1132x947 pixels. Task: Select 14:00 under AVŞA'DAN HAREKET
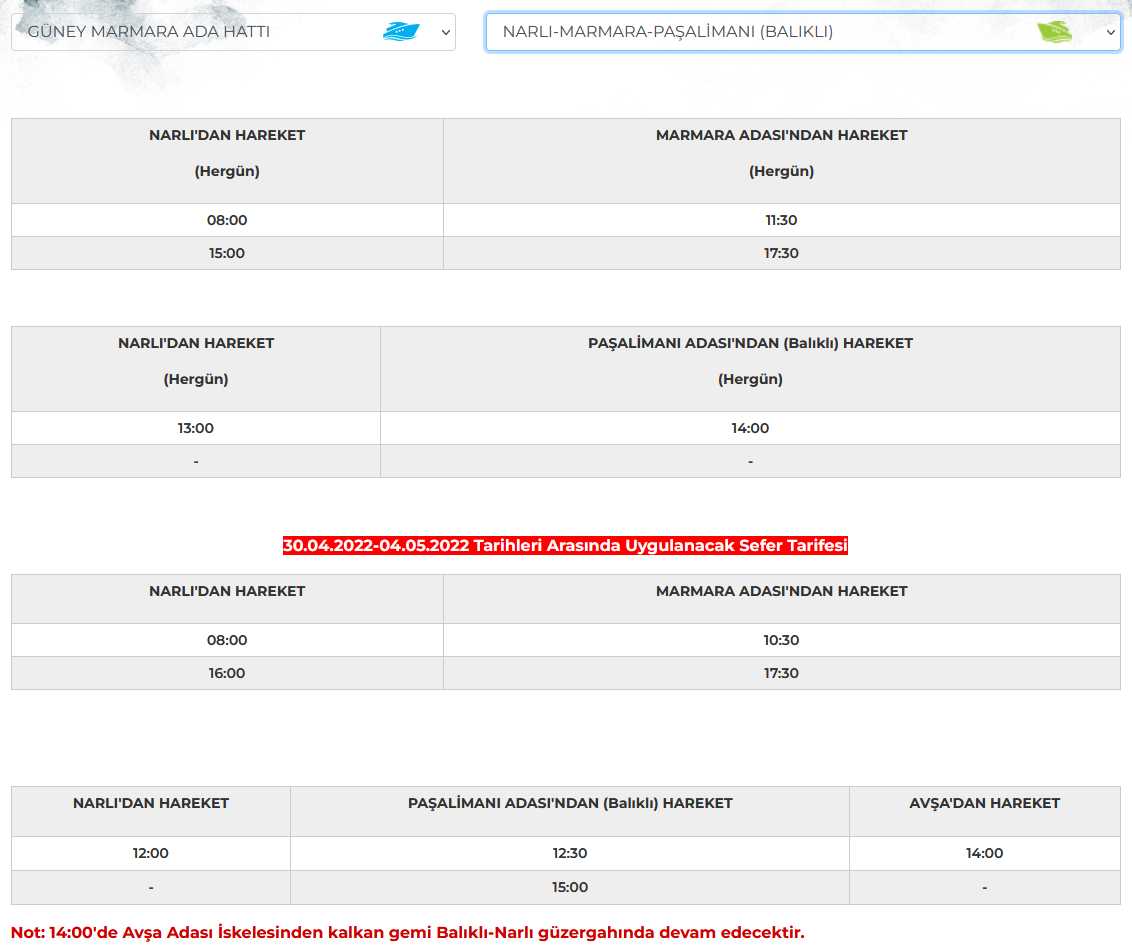(985, 853)
